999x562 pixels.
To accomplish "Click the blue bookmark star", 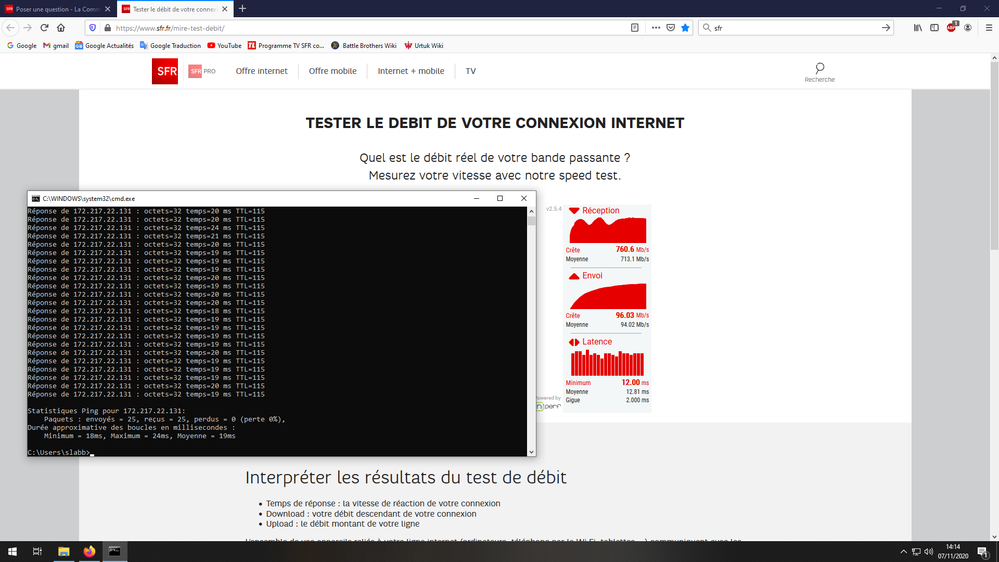I will tap(685, 28).
